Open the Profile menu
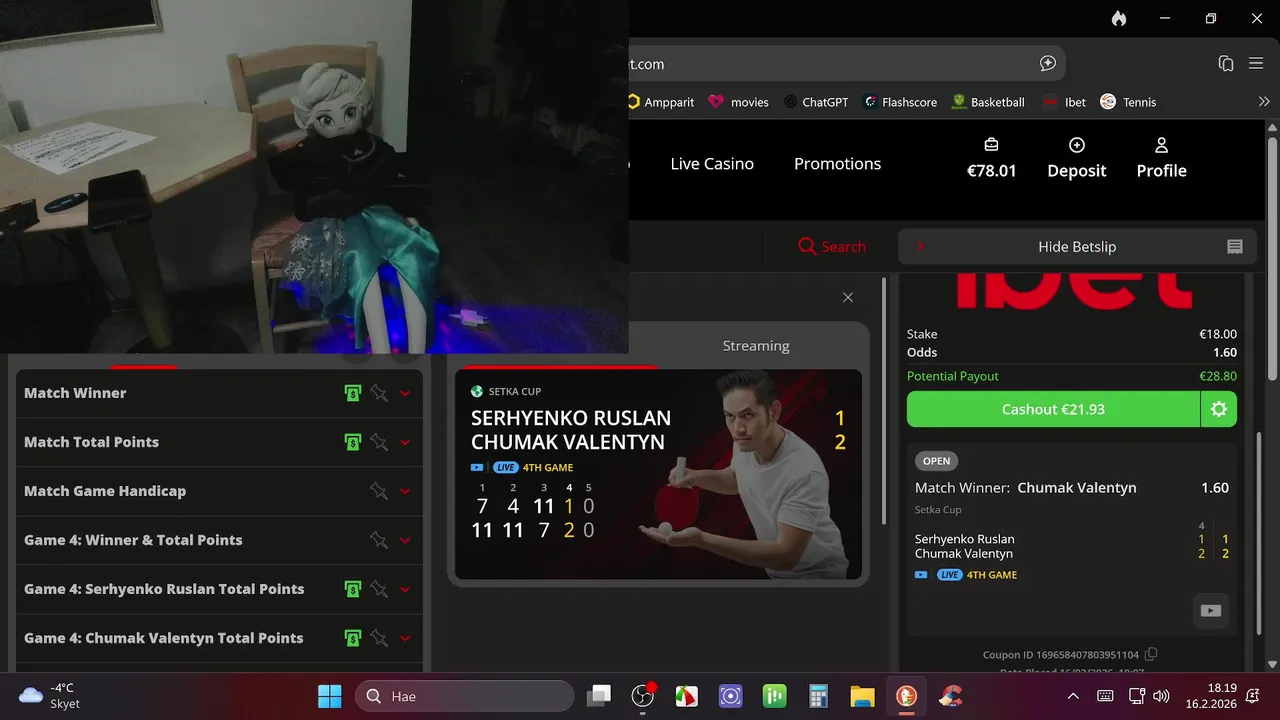The width and height of the screenshot is (1280, 720). 1161,159
